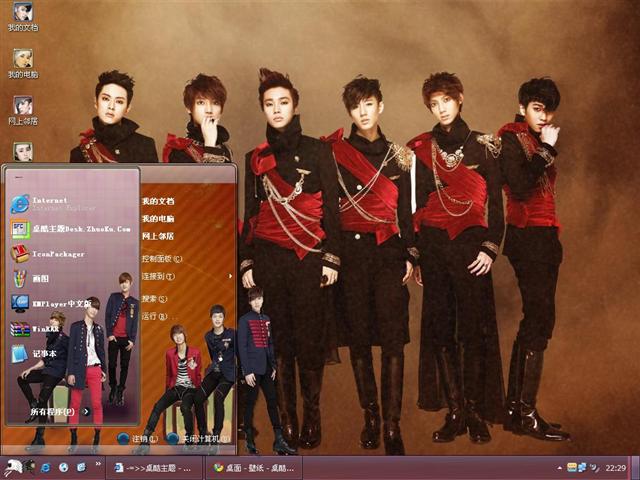Image resolution: width=640 pixels, height=480 pixels.
Task: Select 网上邻居 in Start menu right pane
Action: coord(158,236)
